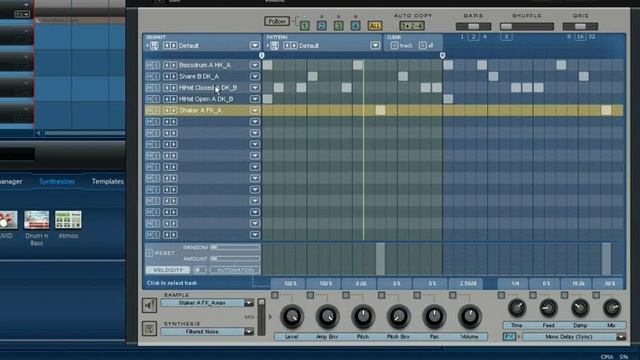
Task: Click the Pan knob
Action: click(434, 316)
